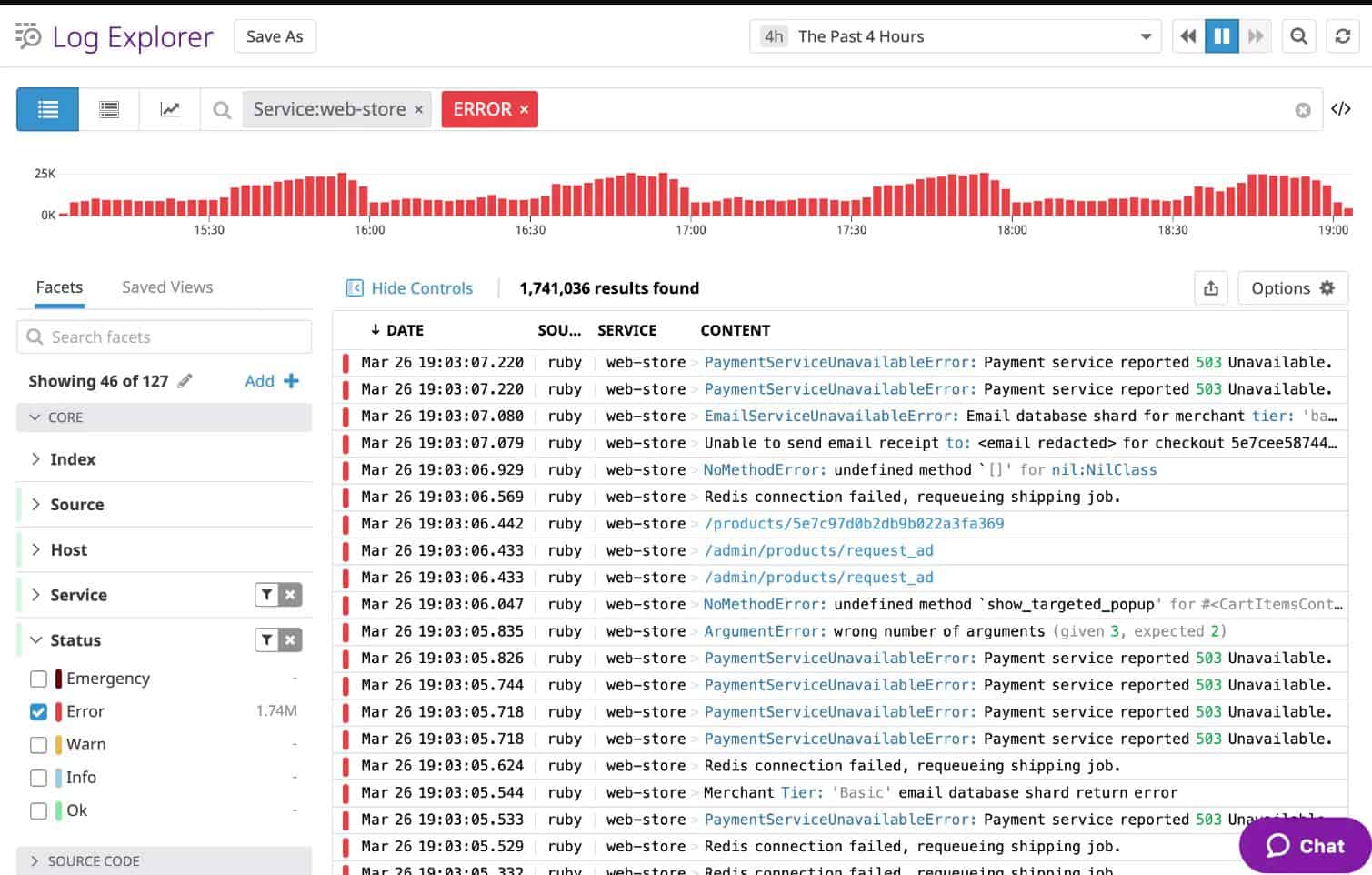Screen dimensions: 1372x875
Task: Click the 4h time preset badge
Action: 774,36
